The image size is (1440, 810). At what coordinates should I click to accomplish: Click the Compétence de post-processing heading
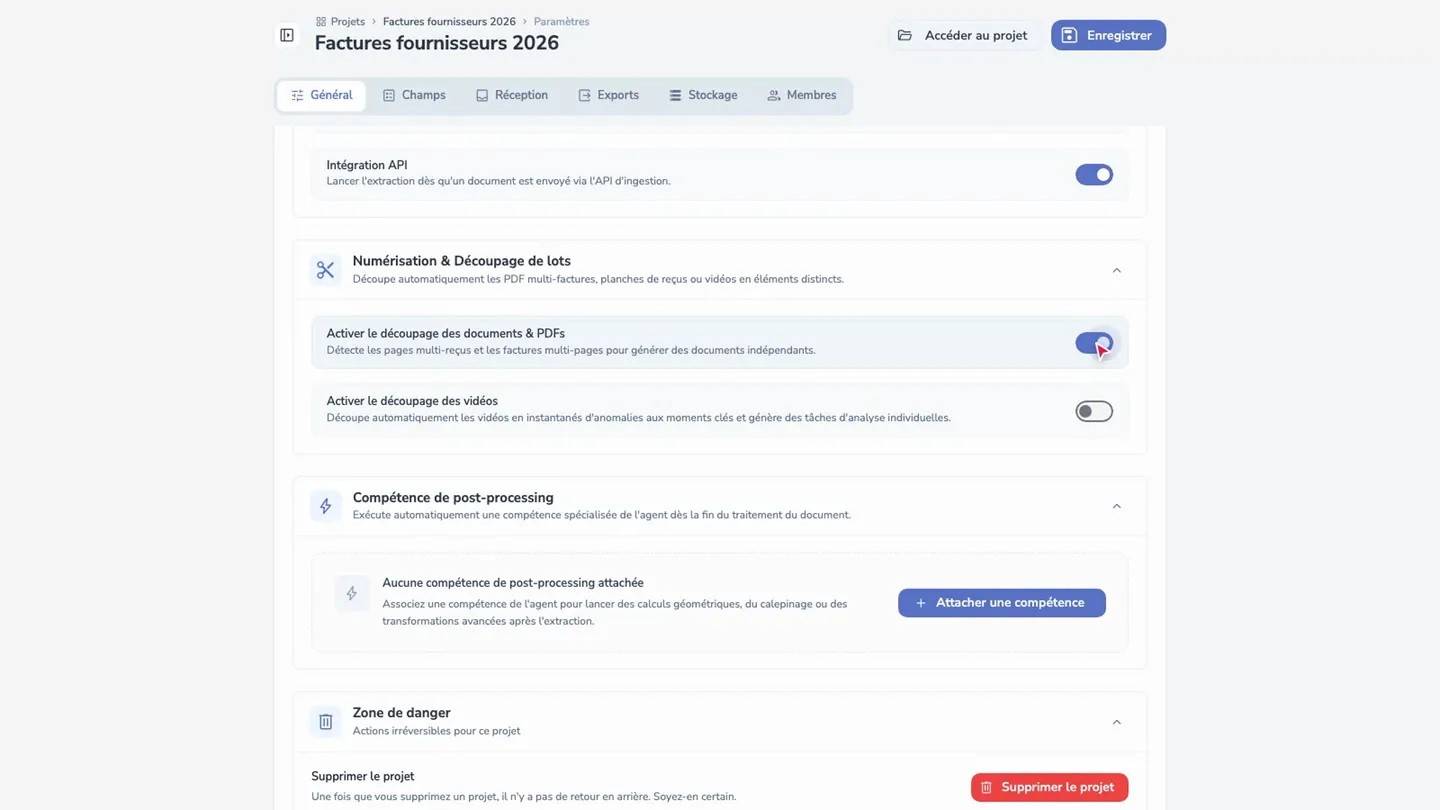tap(453, 498)
